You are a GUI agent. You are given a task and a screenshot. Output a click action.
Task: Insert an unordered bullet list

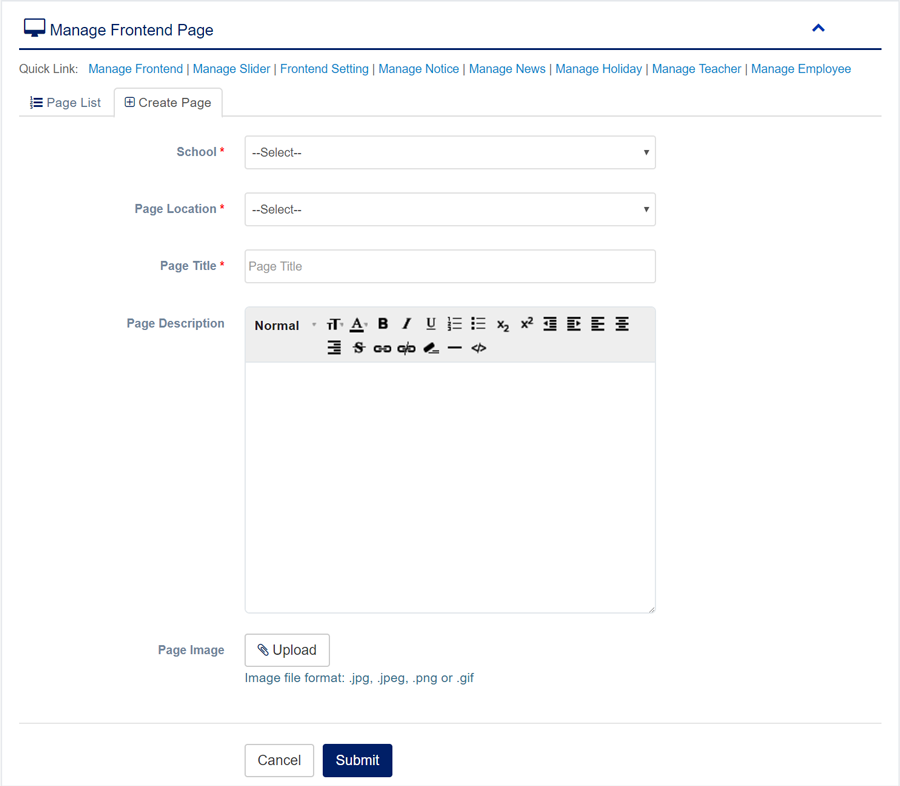tap(479, 324)
